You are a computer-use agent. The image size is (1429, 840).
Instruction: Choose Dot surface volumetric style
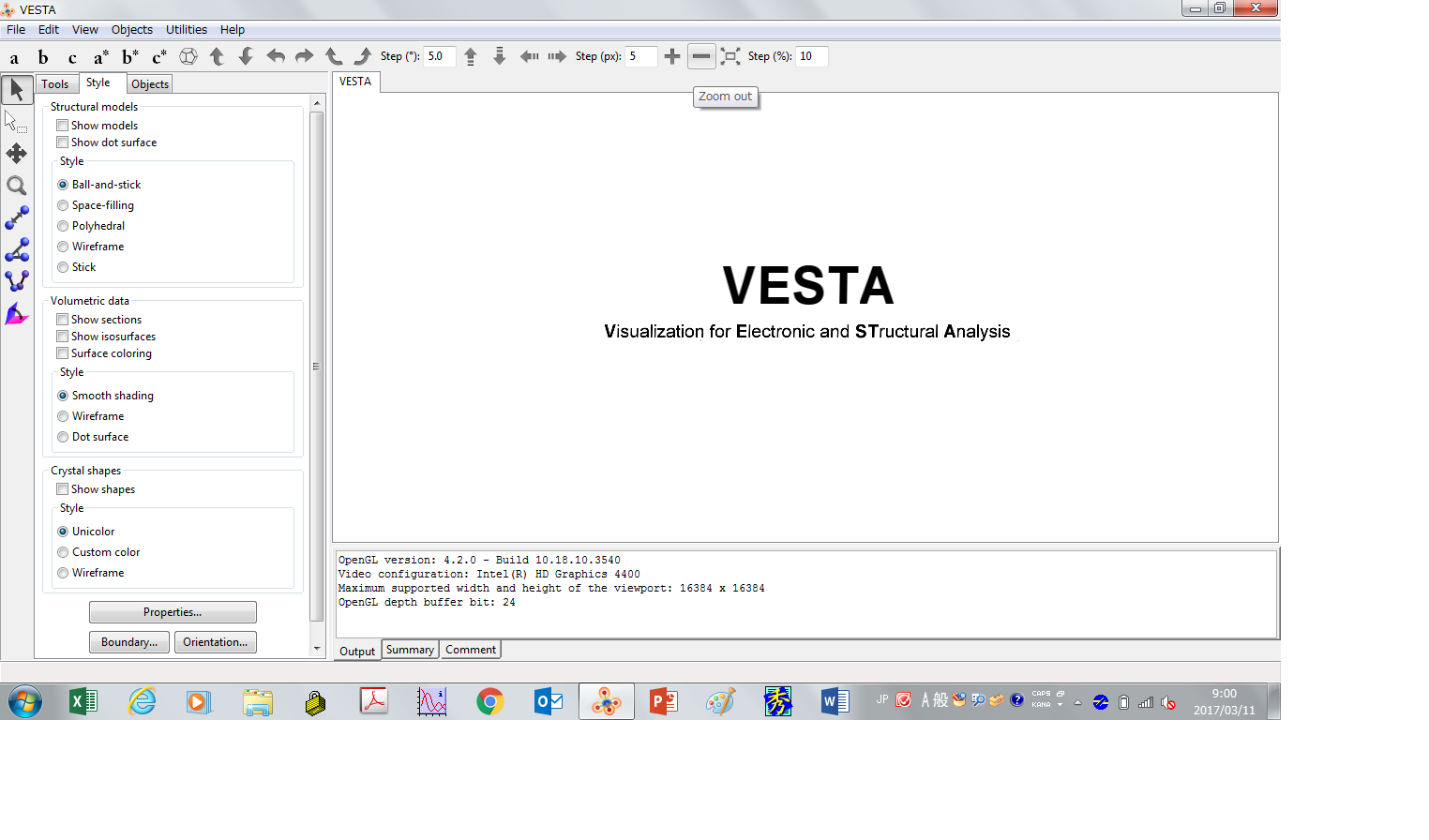click(x=63, y=437)
